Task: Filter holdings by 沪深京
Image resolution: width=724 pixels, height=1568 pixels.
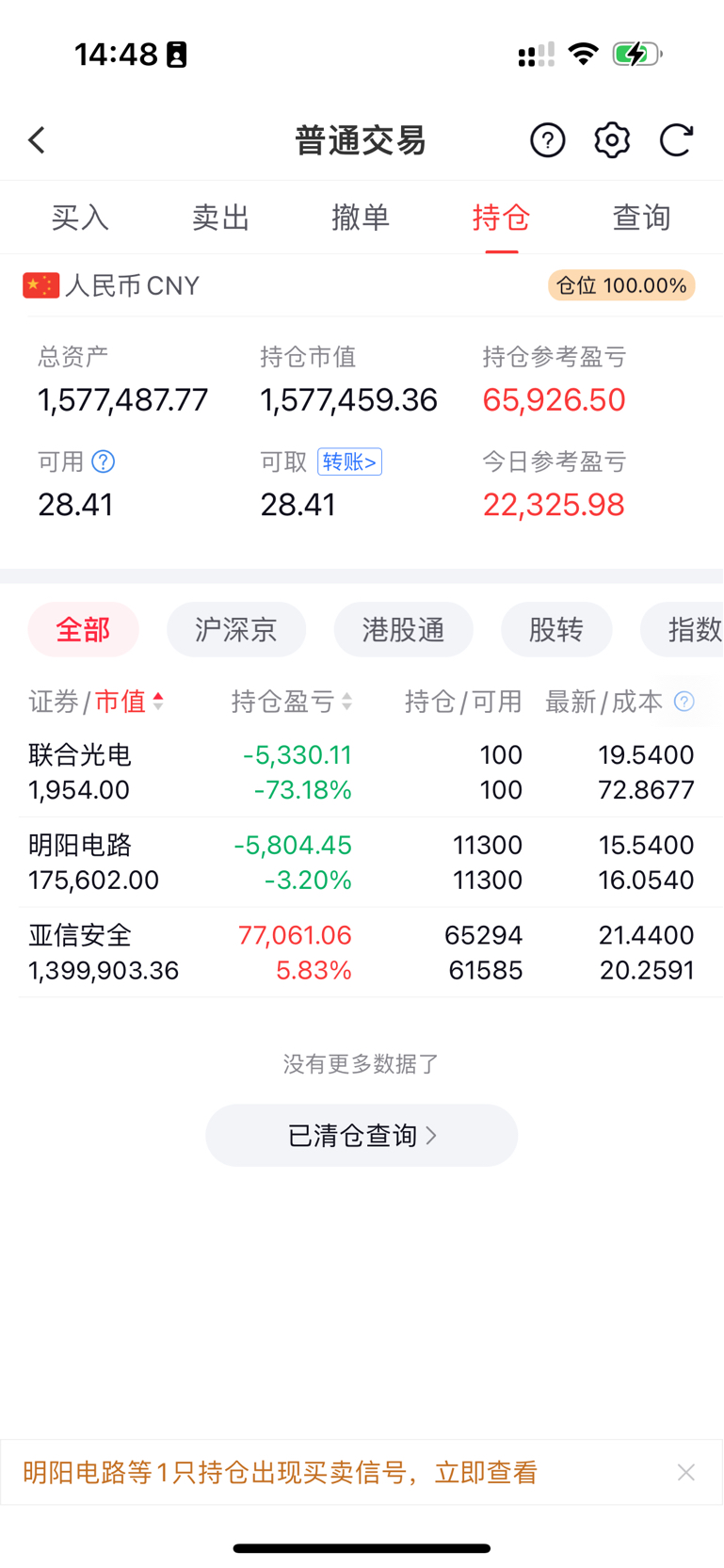Action: 236,629
